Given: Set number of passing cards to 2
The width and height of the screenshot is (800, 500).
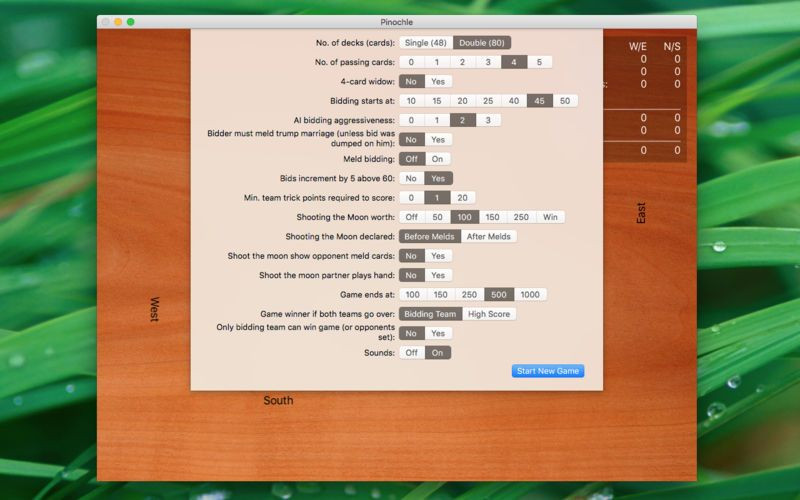Looking at the screenshot, I should pos(462,62).
